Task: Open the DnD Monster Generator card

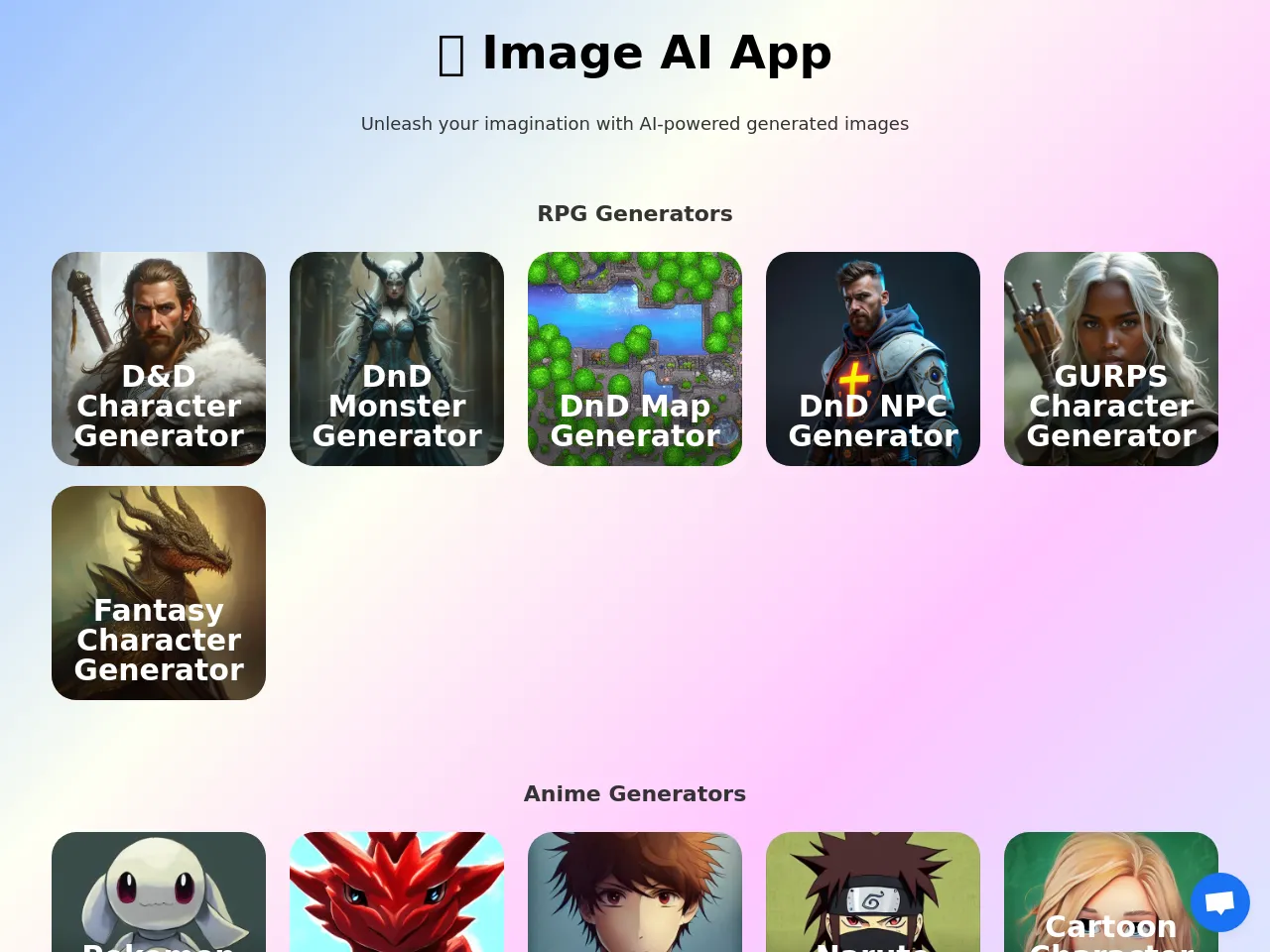Action: pyautogui.click(x=397, y=359)
